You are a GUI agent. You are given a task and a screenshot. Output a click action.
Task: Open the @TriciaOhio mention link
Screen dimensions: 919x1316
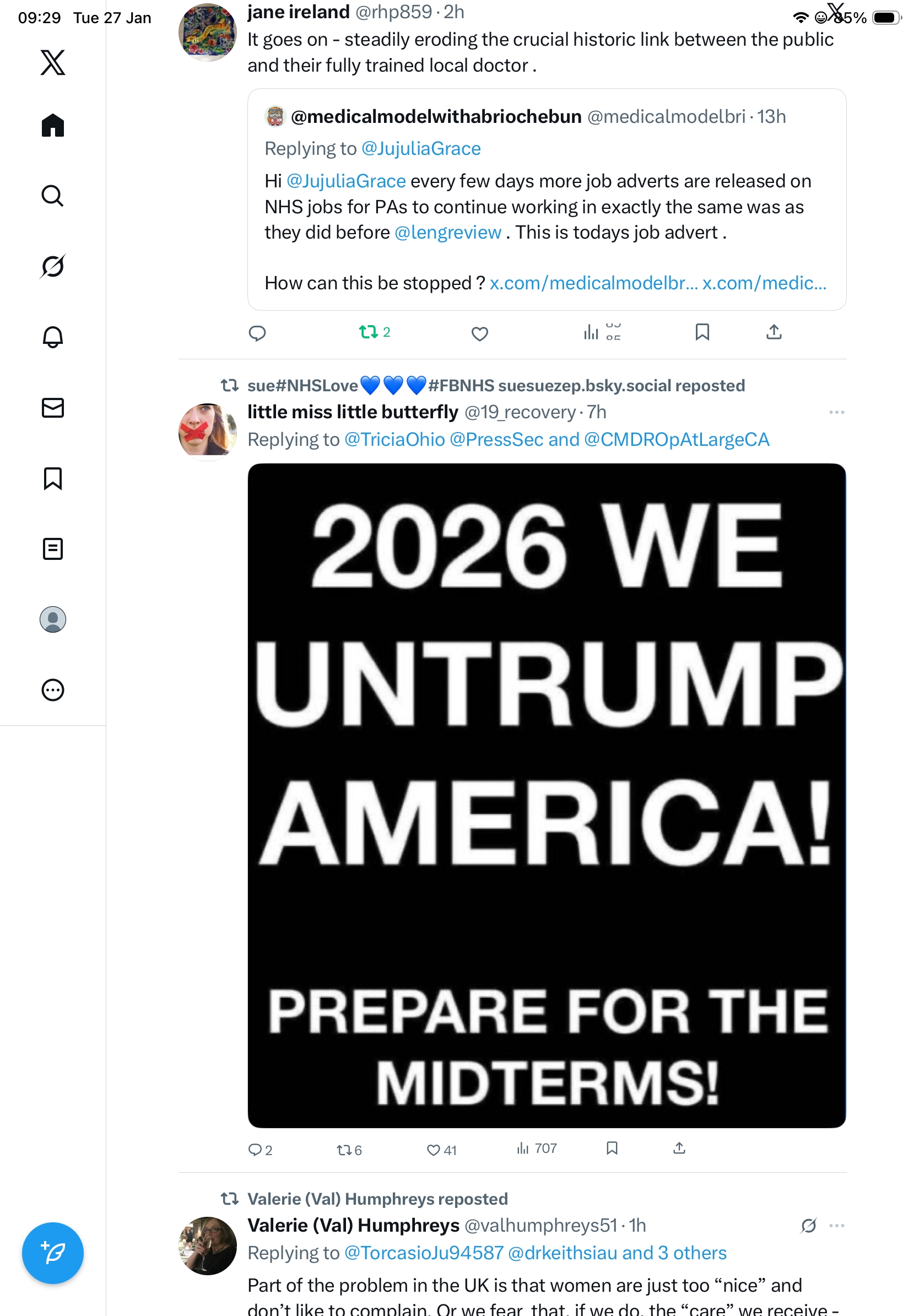click(394, 439)
